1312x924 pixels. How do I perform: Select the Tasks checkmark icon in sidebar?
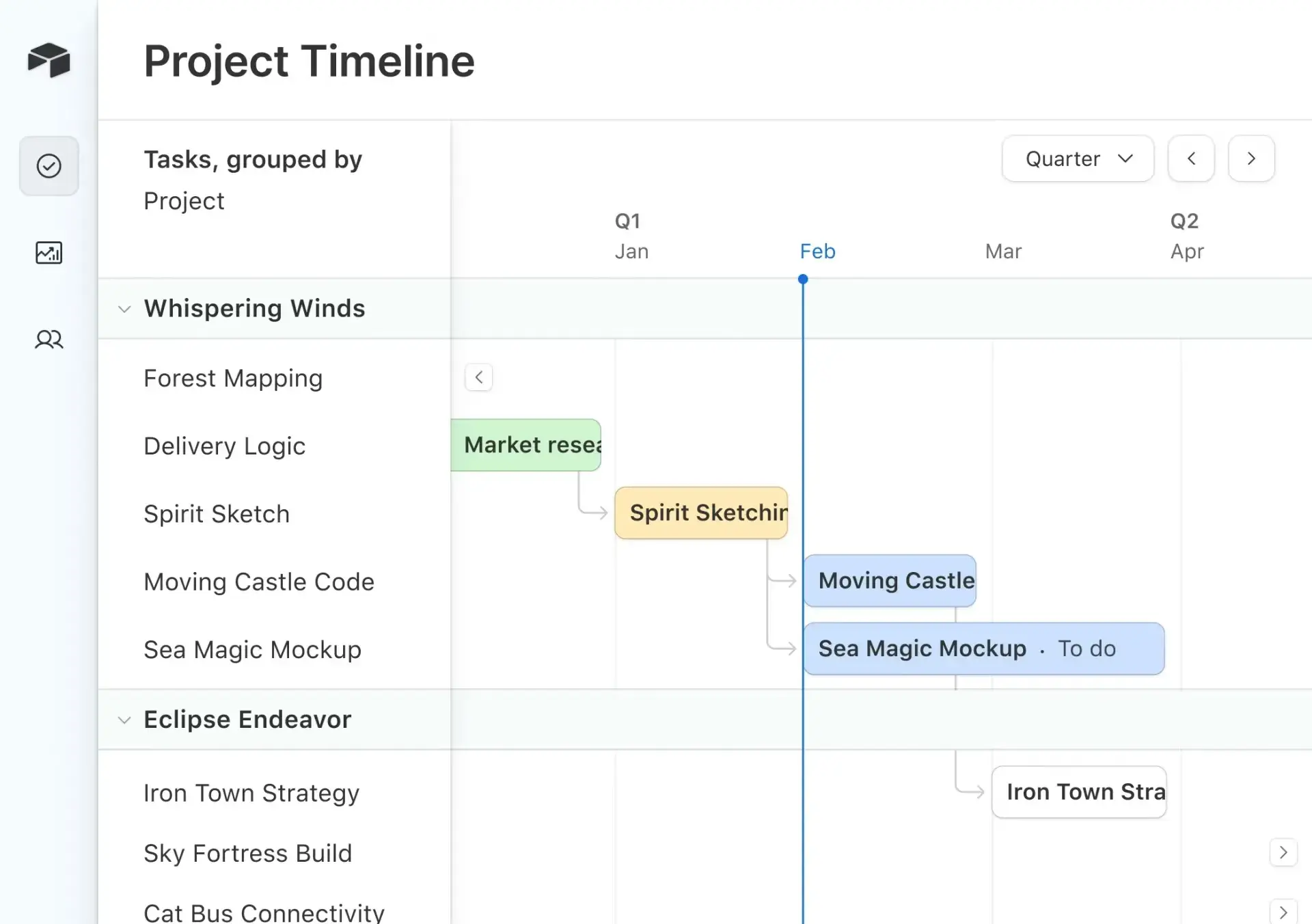(49, 165)
